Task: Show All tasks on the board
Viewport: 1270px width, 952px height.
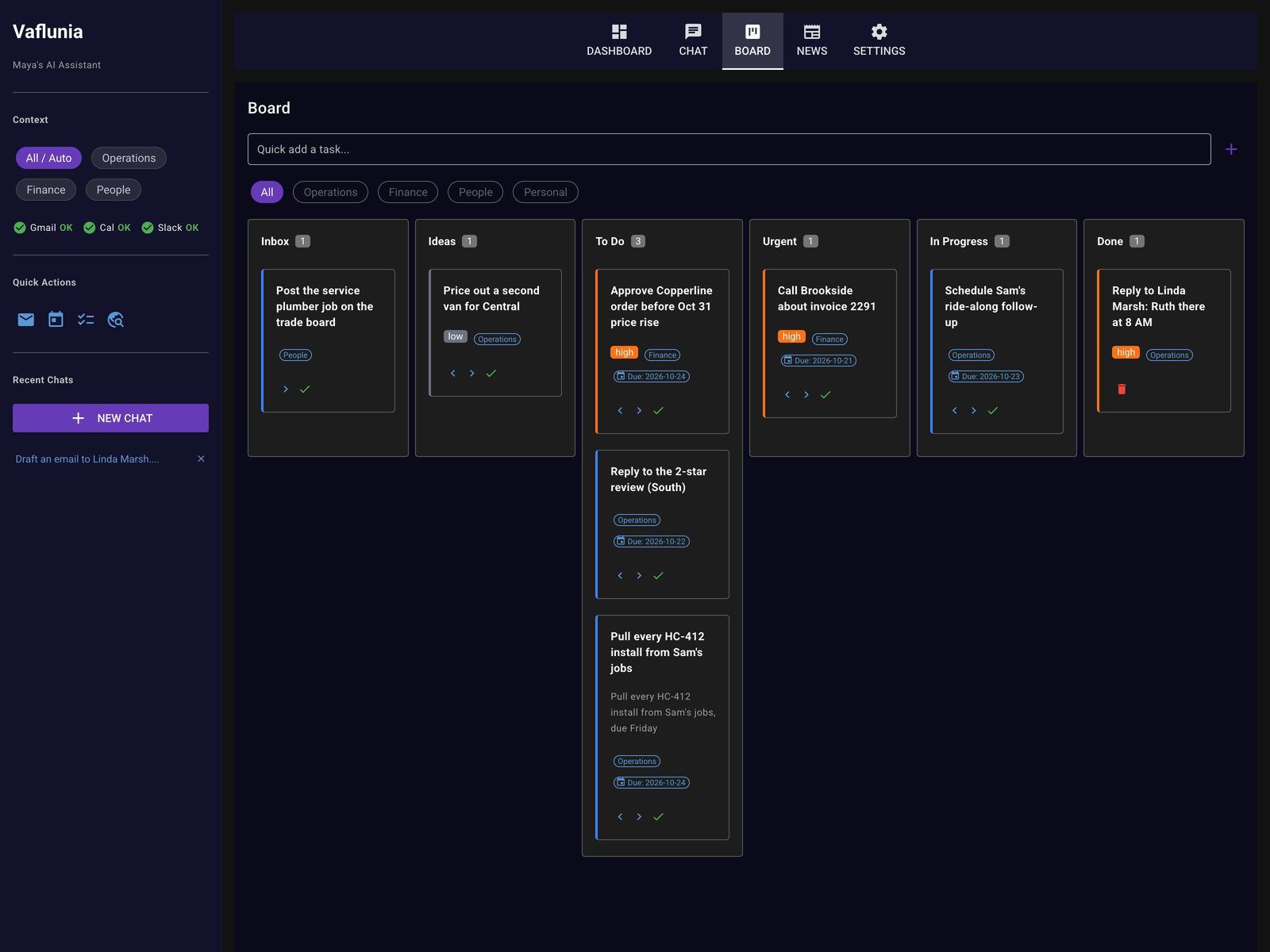Action: coord(267,192)
